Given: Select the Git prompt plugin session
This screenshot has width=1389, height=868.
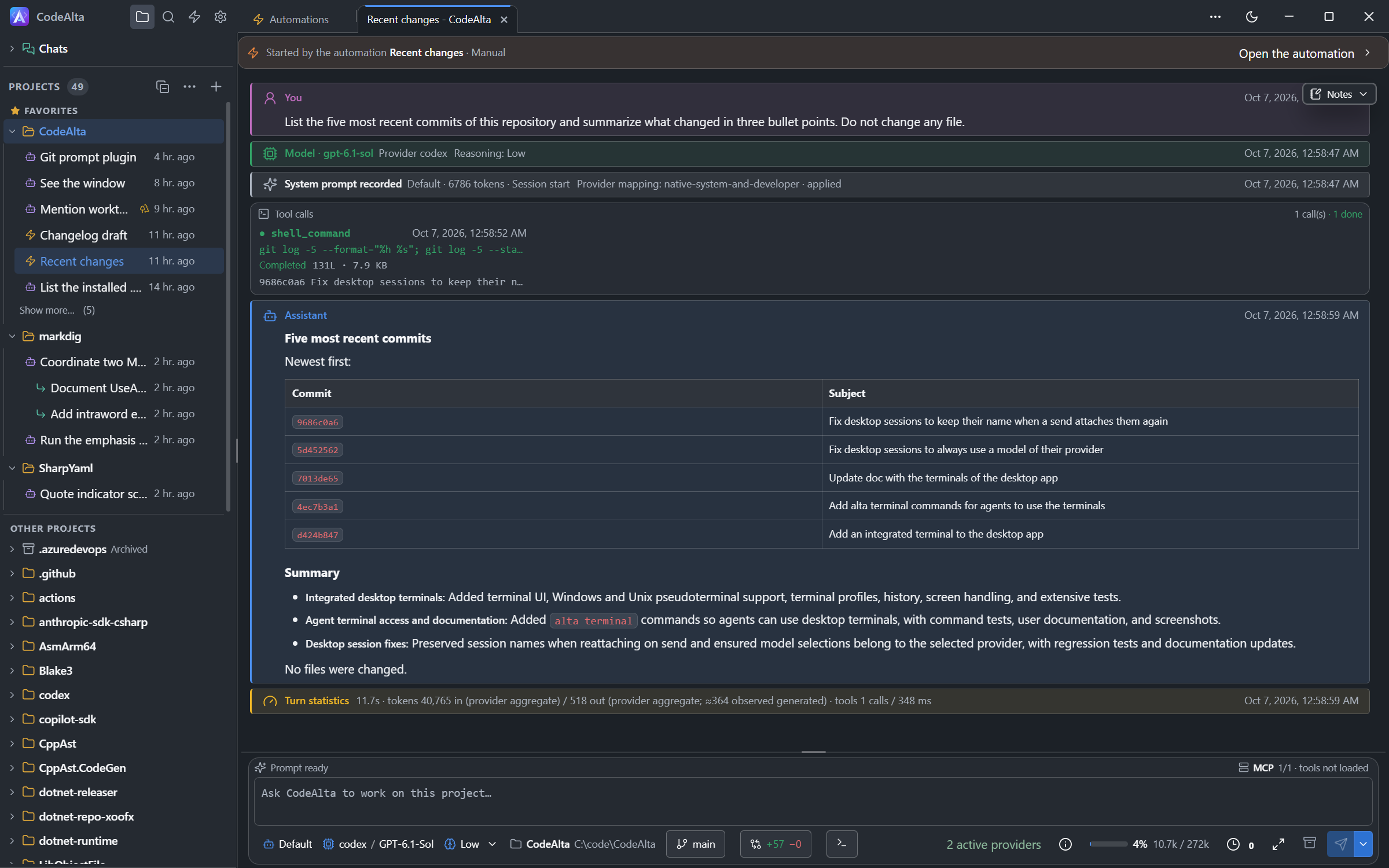Looking at the screenshot, I should 119,157.
